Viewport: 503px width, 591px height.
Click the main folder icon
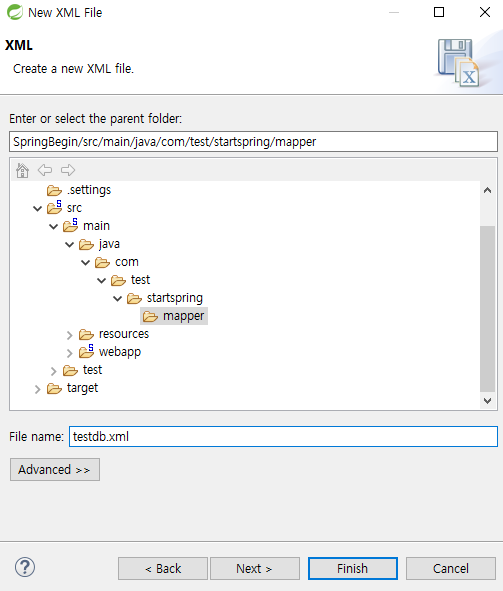click(70, 225)
